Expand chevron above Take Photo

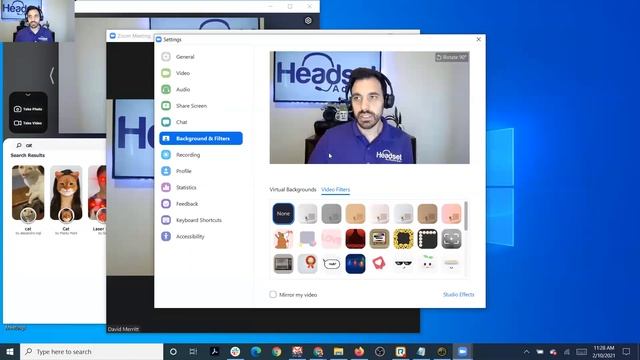28,95
